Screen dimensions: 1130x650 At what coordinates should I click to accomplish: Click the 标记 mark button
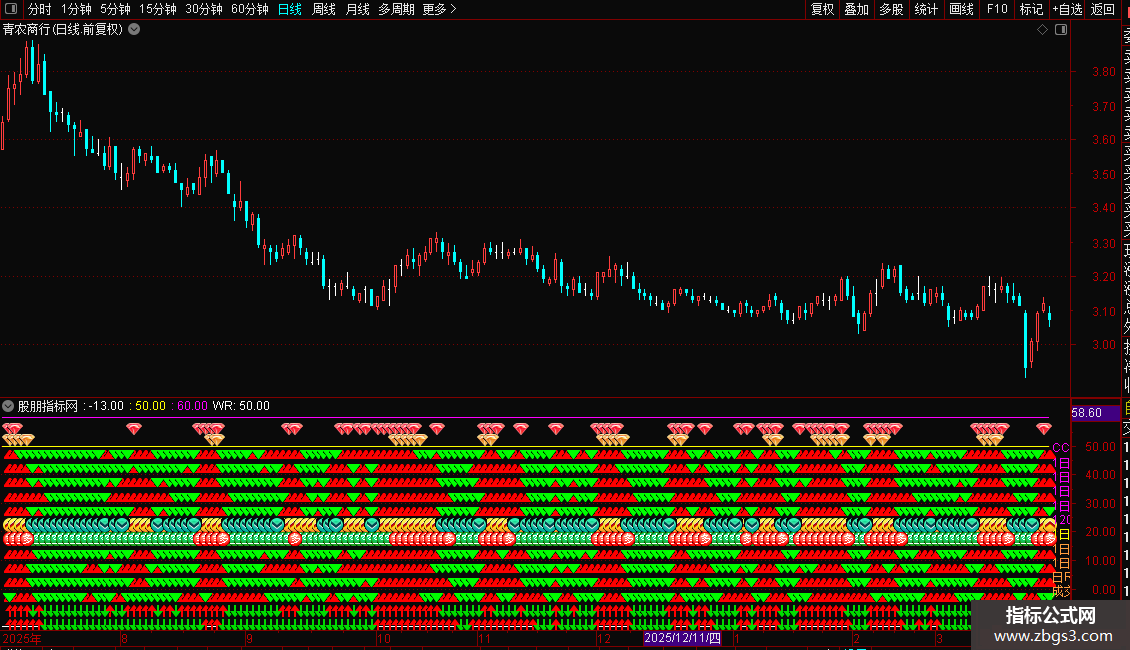(x=1031, y=9)
